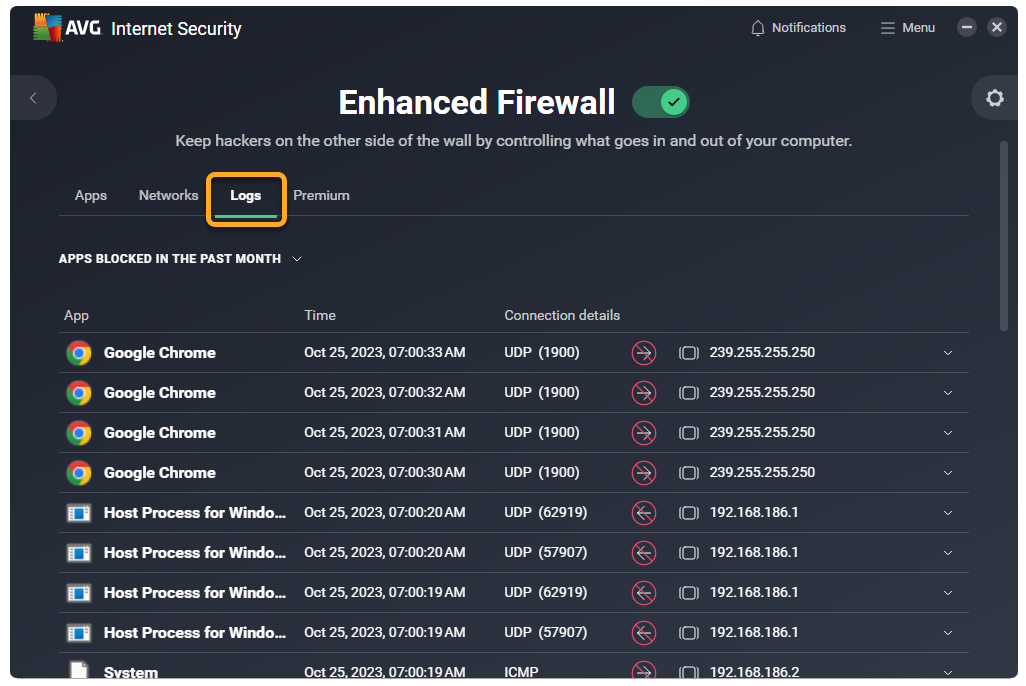Click blocked inbound arrow for UDP 62919 at 07:00:20
This screenshot has width=1026, height=686.
coord(644,513)
